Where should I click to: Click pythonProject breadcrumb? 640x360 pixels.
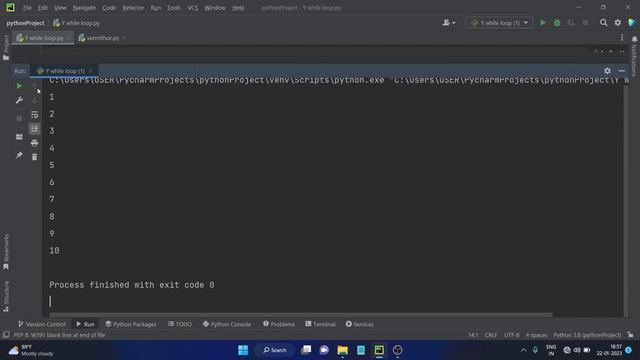click(x=25, y=23)
